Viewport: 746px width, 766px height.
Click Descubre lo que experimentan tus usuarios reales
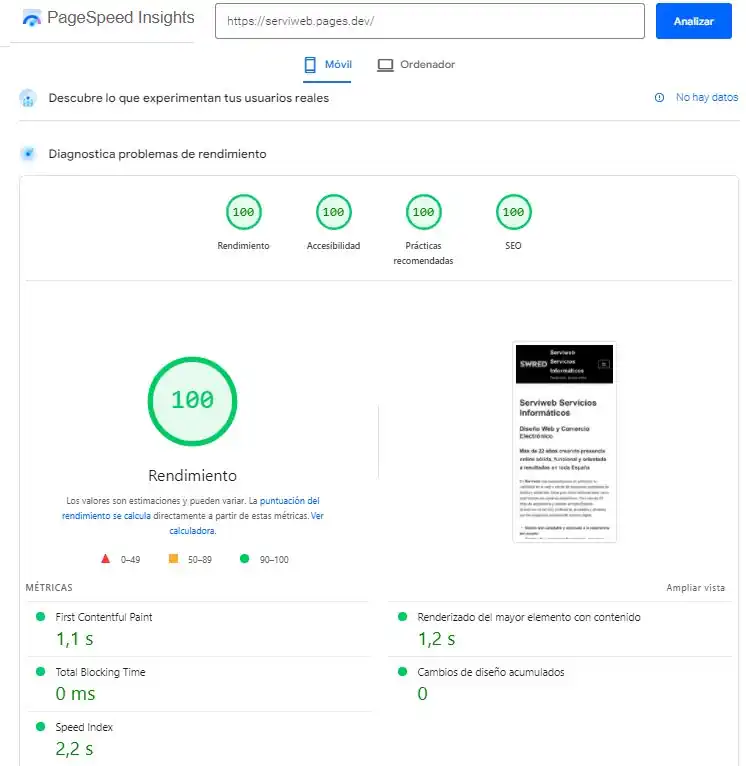(x=189, y=98)
